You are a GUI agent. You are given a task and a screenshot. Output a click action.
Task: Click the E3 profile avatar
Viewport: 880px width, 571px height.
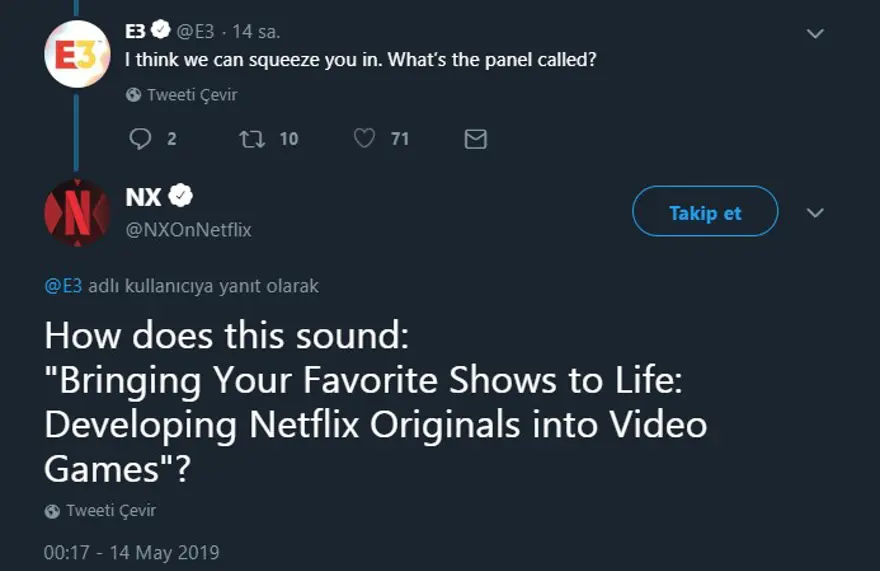[77, 54]
